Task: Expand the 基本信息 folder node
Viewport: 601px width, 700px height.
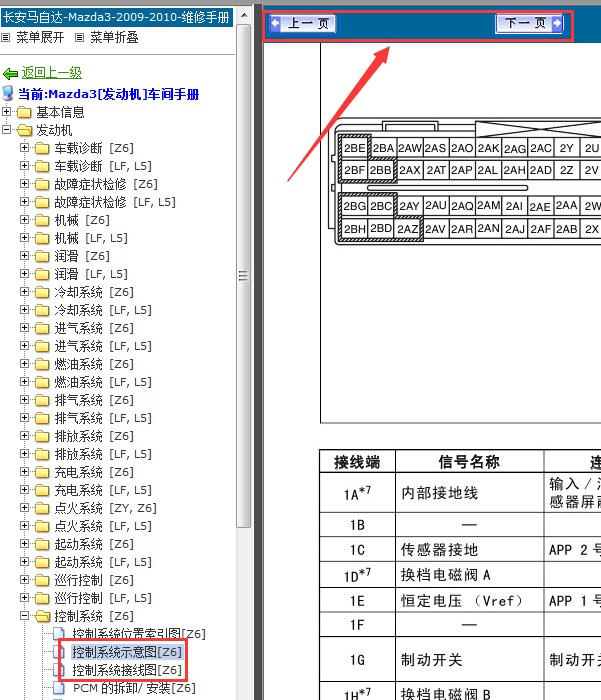Action: [x=7, y=111]
